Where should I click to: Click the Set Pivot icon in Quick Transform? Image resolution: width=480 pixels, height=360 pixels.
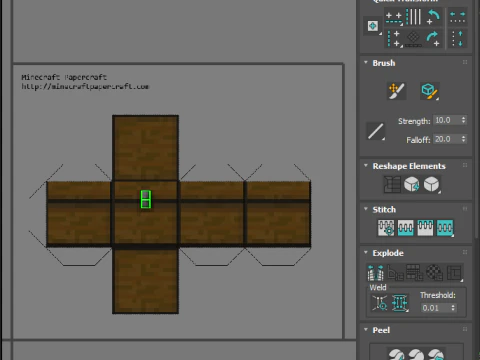(373, 26)
